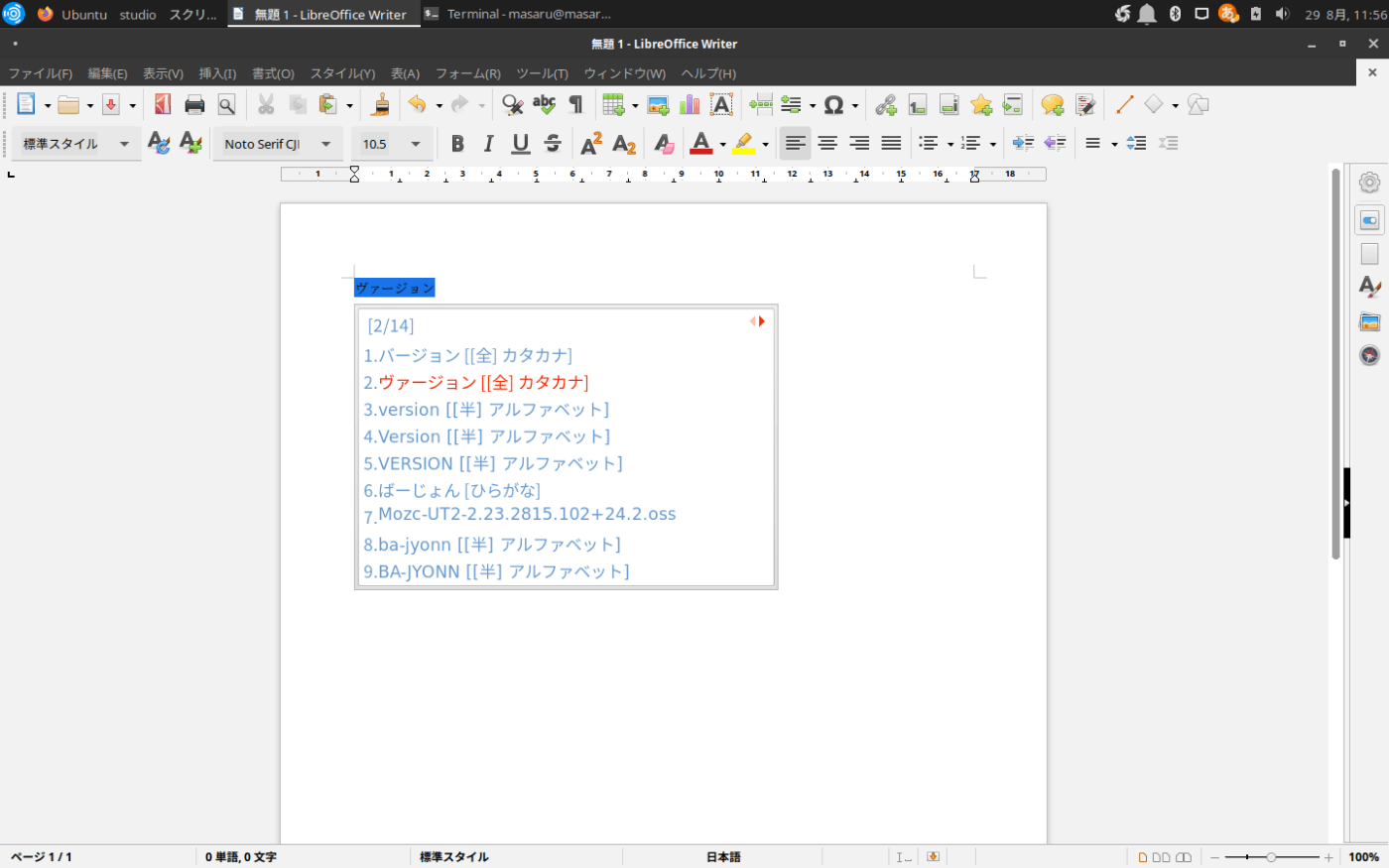The image size is (1389, 868).
Task: Click the Insert Chart icon
Action: click(690, 104)
